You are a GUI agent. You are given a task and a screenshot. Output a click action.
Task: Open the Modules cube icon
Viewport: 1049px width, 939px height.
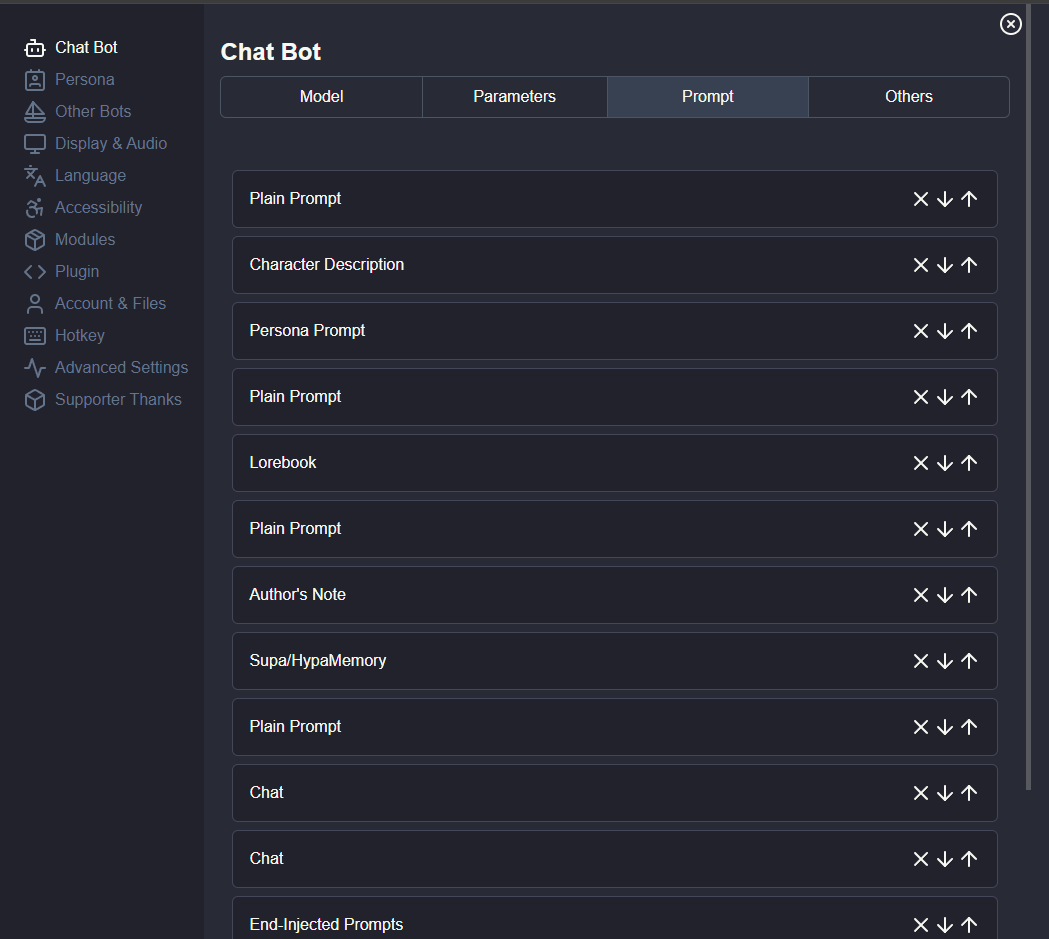click(x=35, y=240)
